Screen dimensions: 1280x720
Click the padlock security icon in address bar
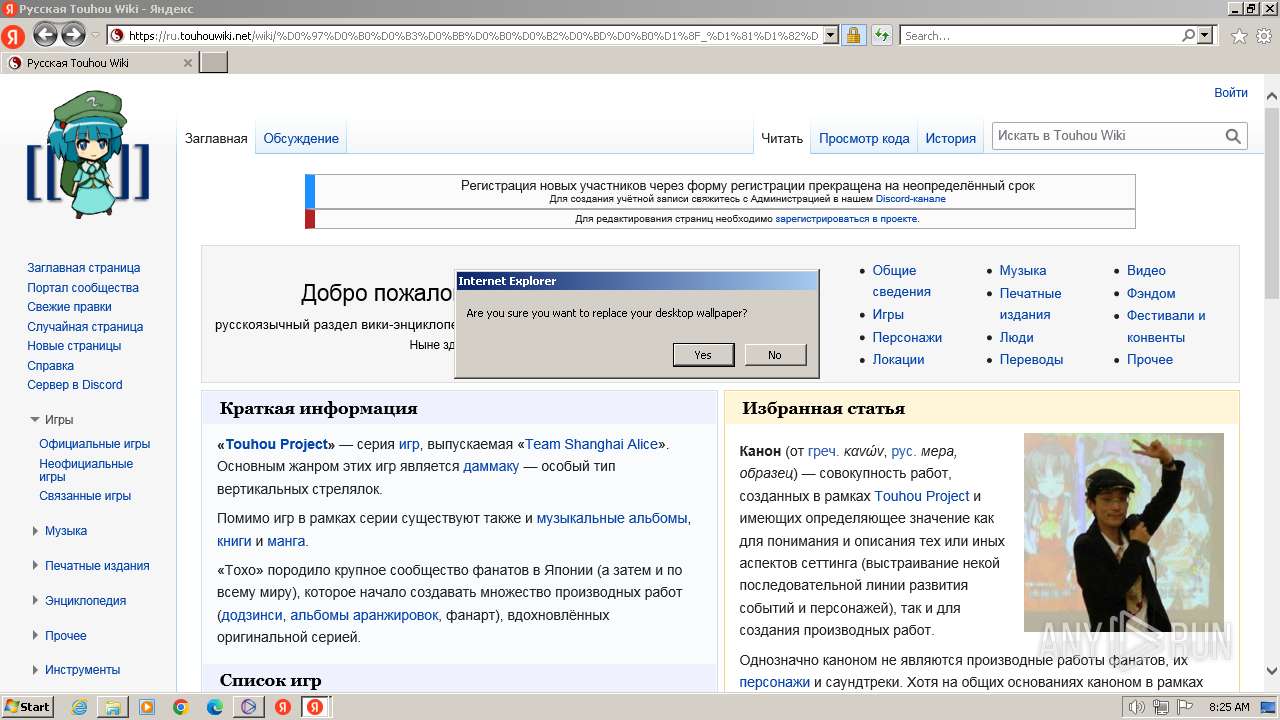pos(853,36)
